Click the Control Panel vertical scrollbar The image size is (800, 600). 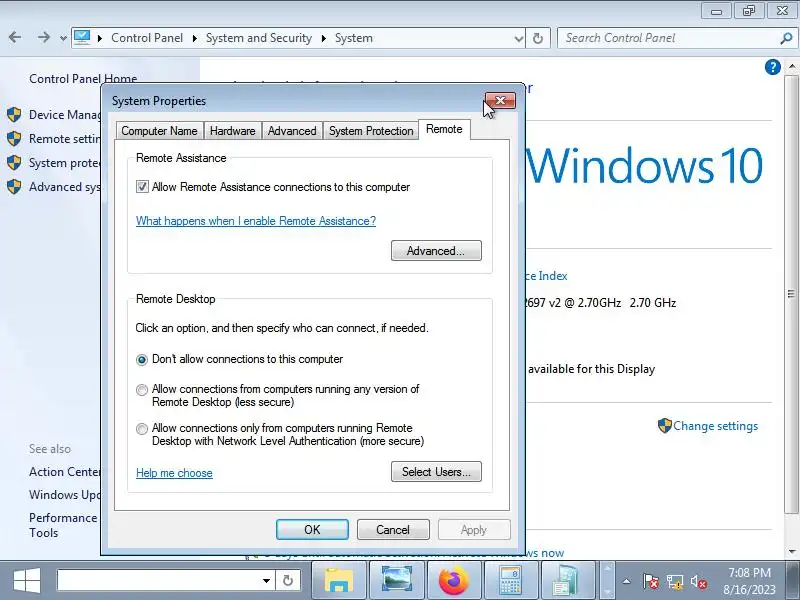point(791,294)
